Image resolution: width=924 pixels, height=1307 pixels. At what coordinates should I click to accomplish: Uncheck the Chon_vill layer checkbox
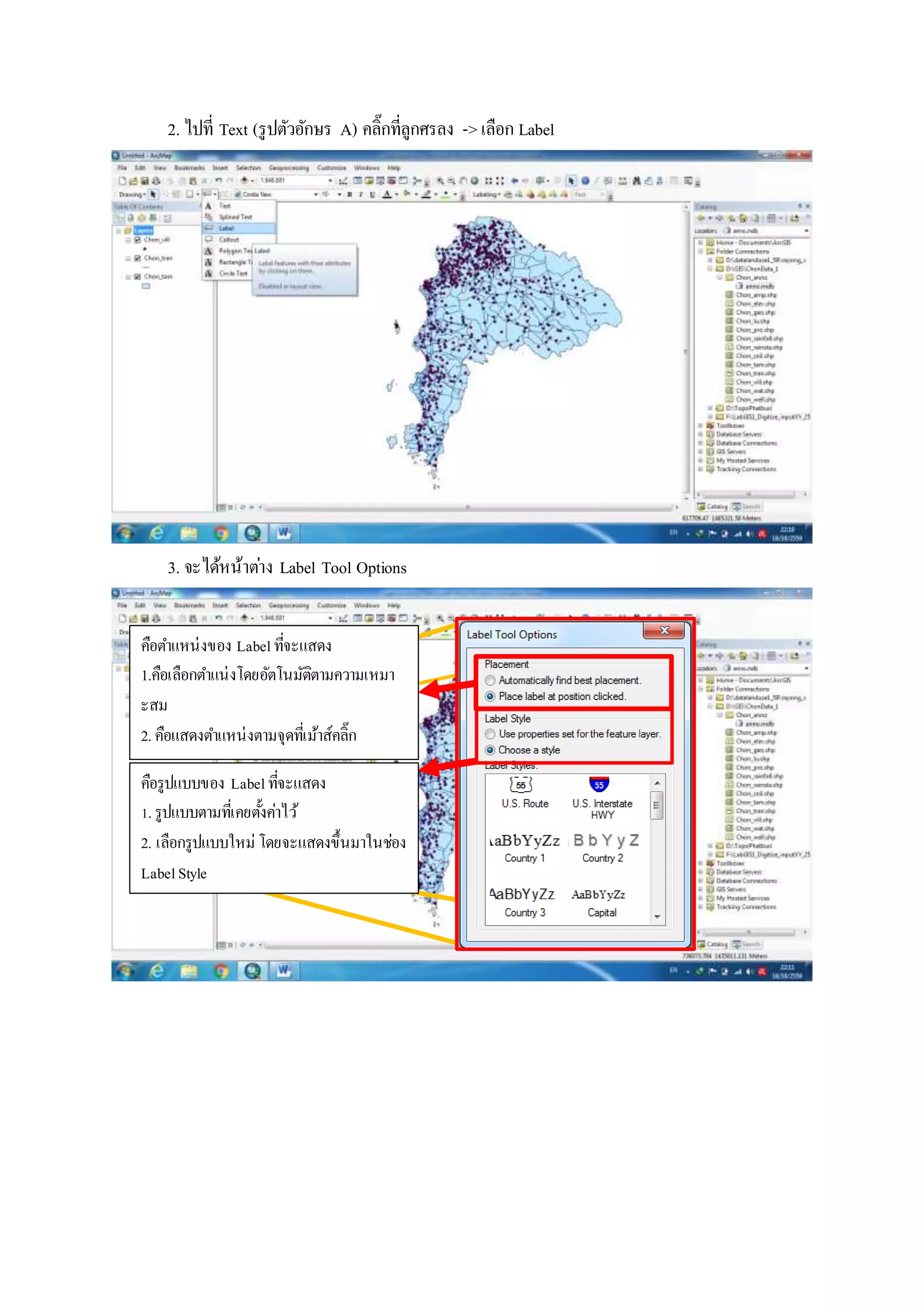137,240
